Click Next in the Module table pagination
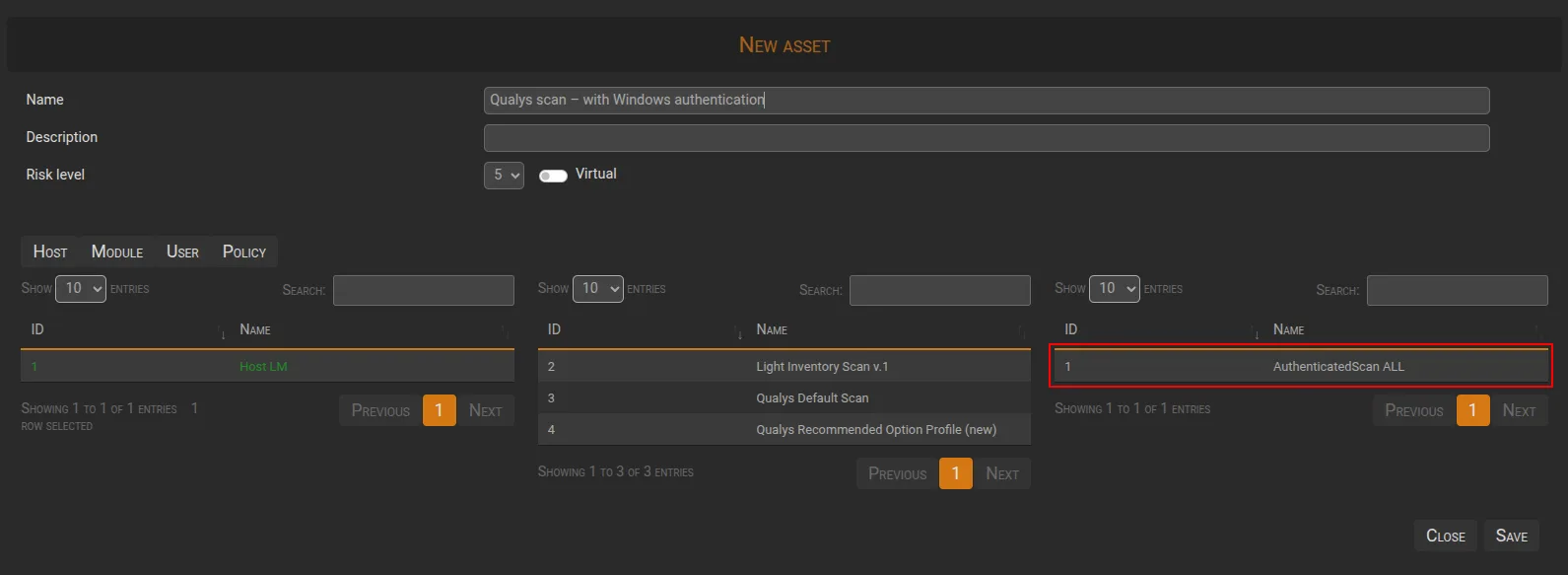This screenshot has width=1568, height=575. pyautogui.click(x=1001, y=473)
